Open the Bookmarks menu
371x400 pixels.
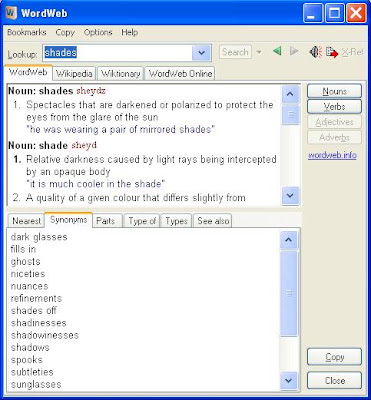point(27,32)
